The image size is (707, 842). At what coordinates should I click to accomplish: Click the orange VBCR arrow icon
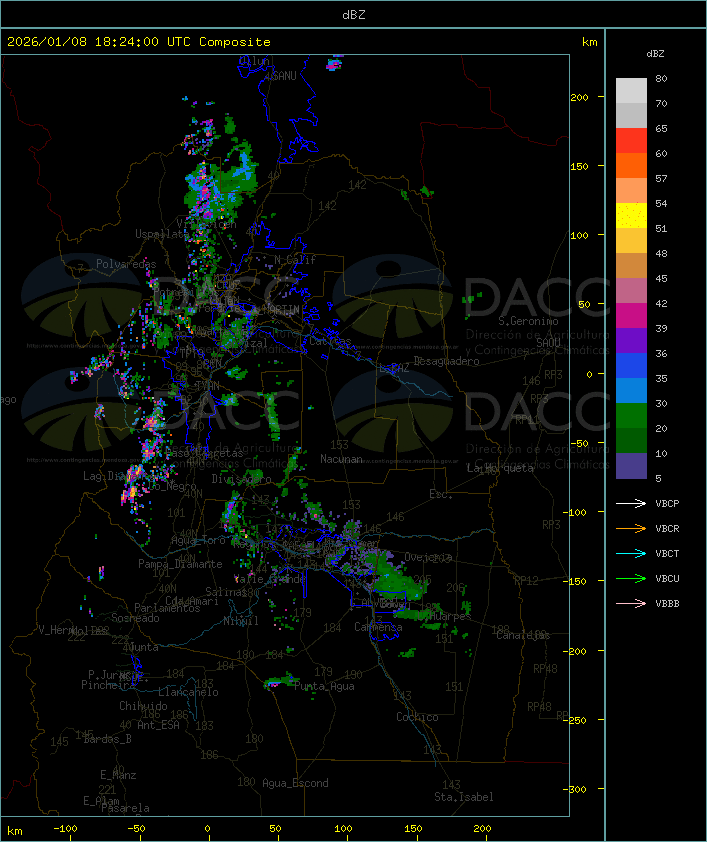coord(631,528)
